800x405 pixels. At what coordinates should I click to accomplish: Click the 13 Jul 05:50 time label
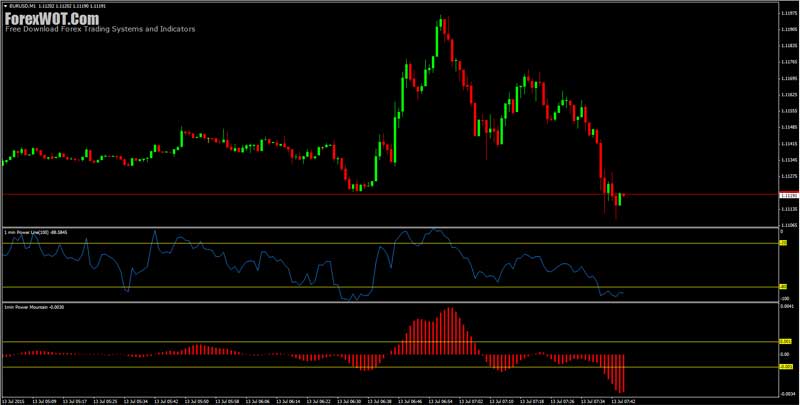pos(195,401)
